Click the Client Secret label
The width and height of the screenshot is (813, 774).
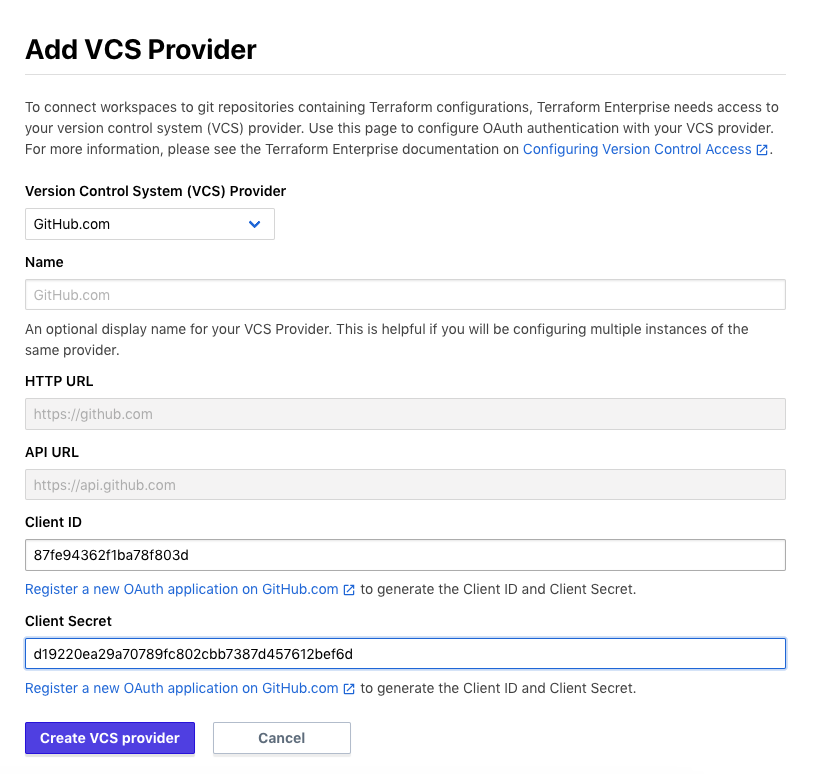coord(68,621)
